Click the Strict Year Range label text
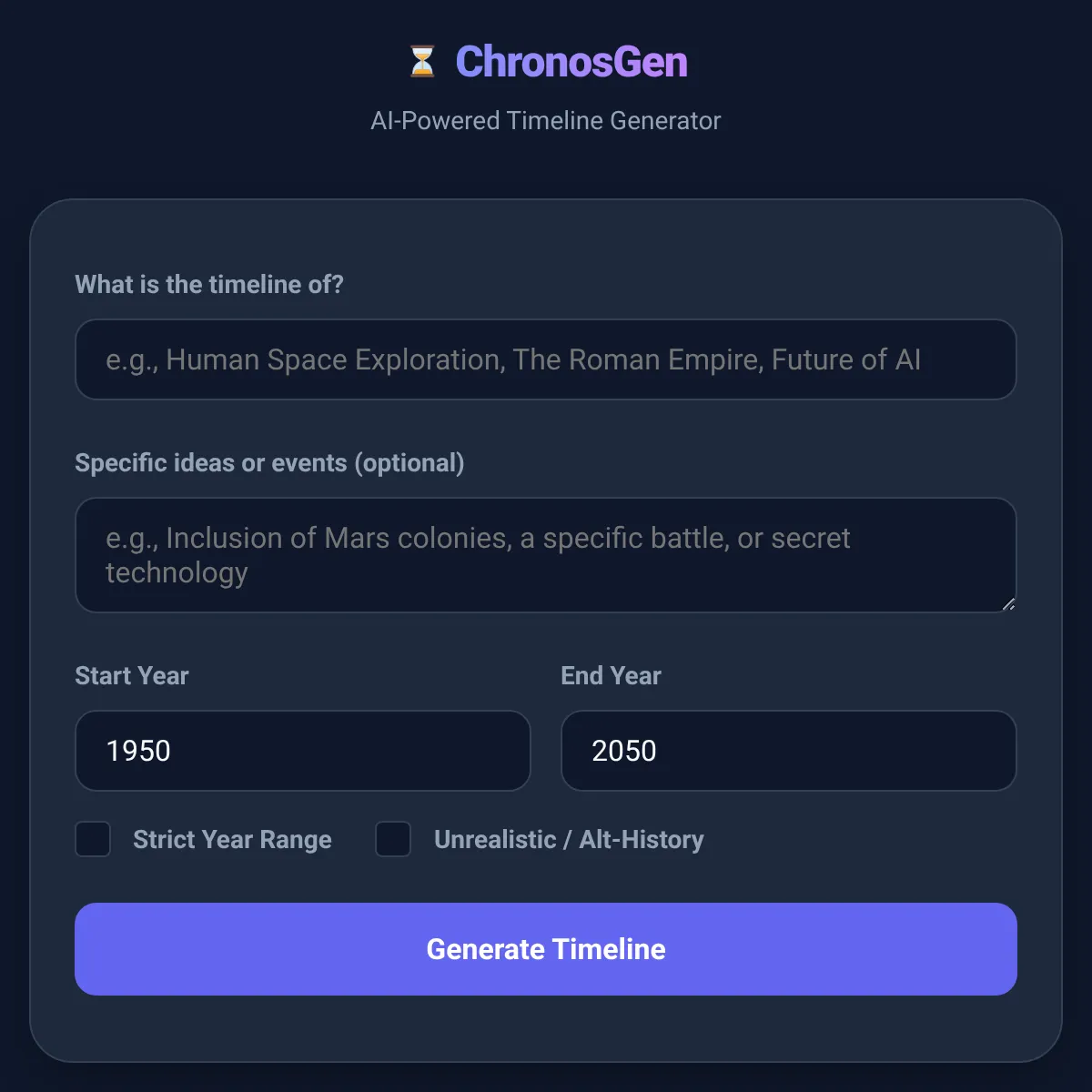 coord(232,840)
